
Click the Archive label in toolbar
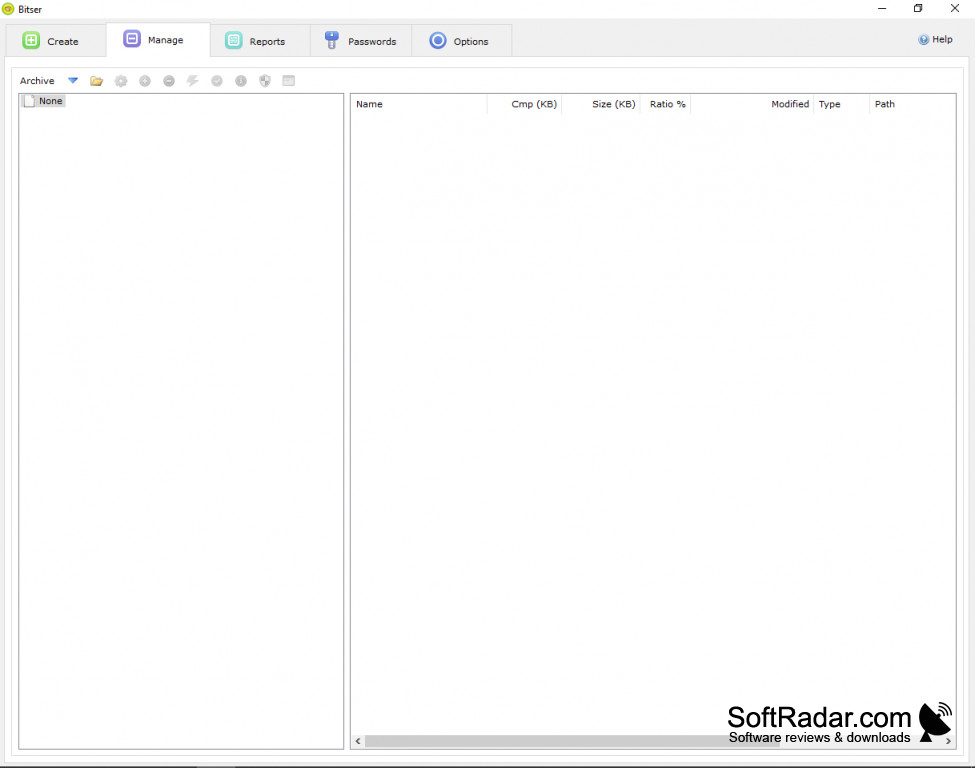[x=37, y=81]
